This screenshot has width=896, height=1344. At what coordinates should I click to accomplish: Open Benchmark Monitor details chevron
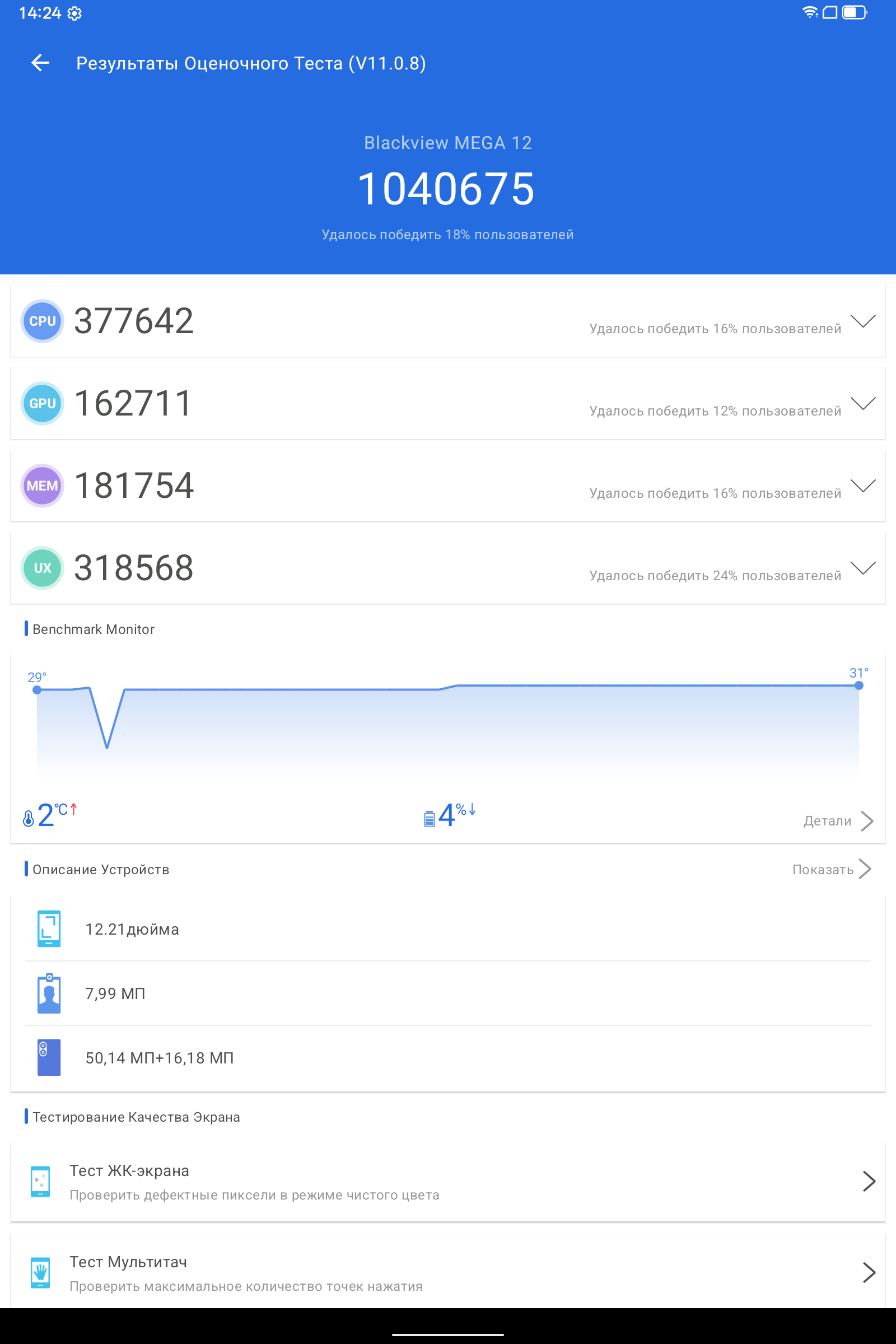point(867,821)
